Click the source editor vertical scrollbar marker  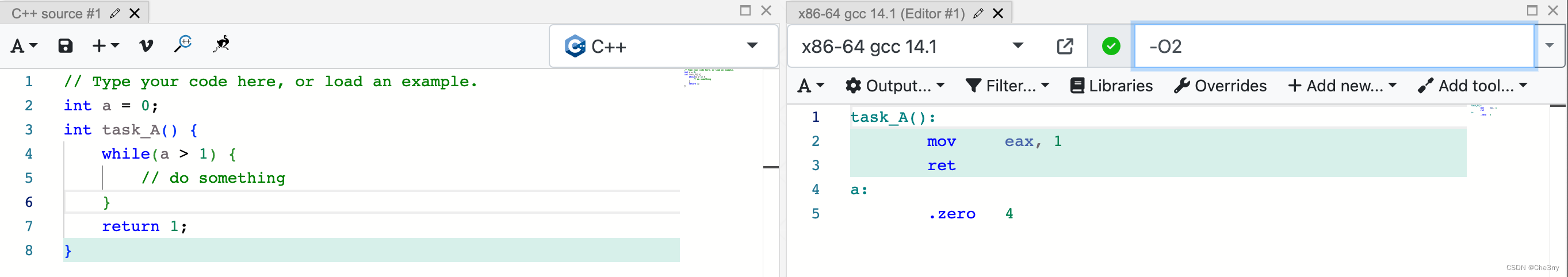pyautogui.click(x=771, y=167)
